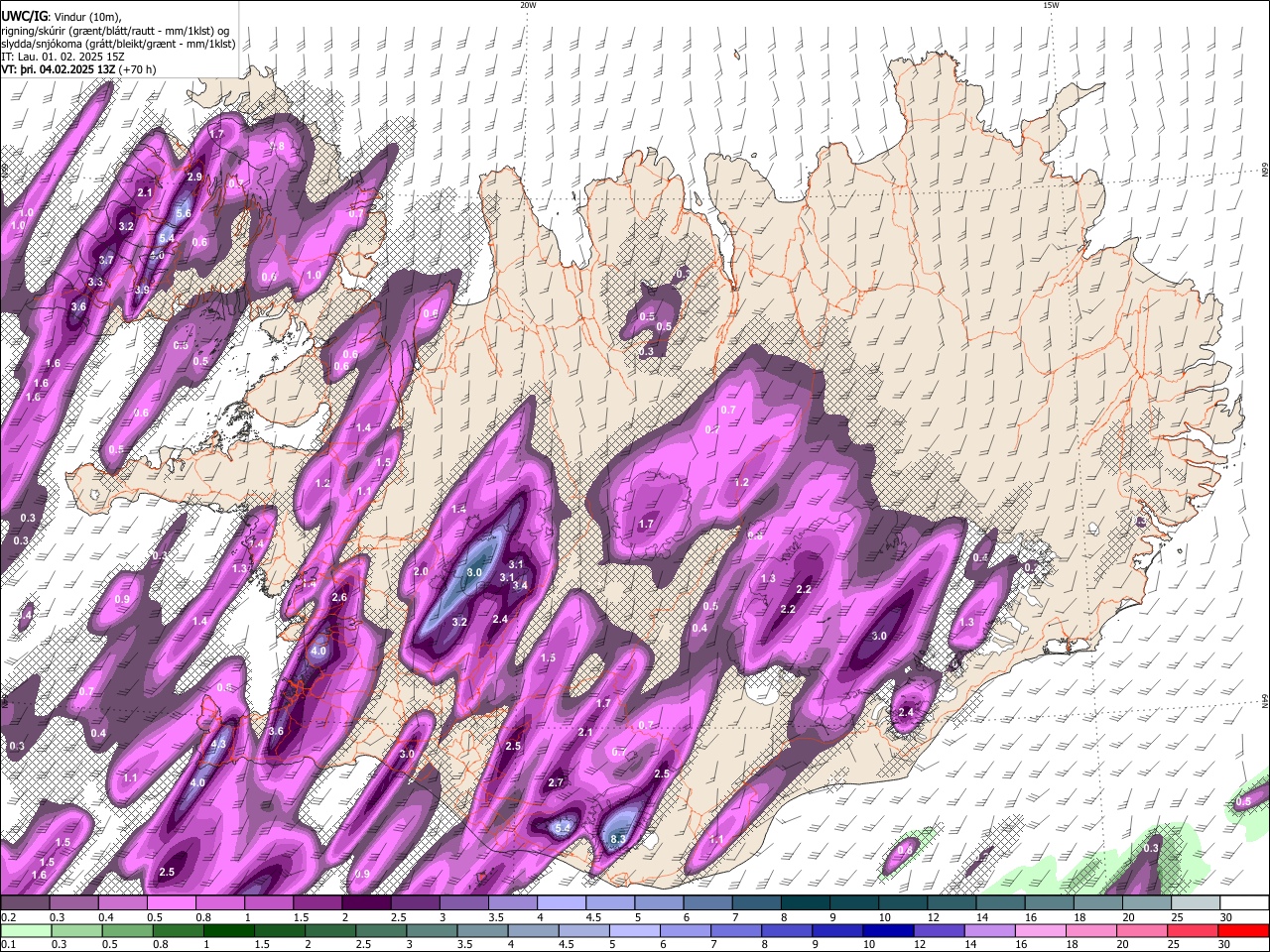Click the 2.6 precipitation value on the map

(x=339, y=598)
